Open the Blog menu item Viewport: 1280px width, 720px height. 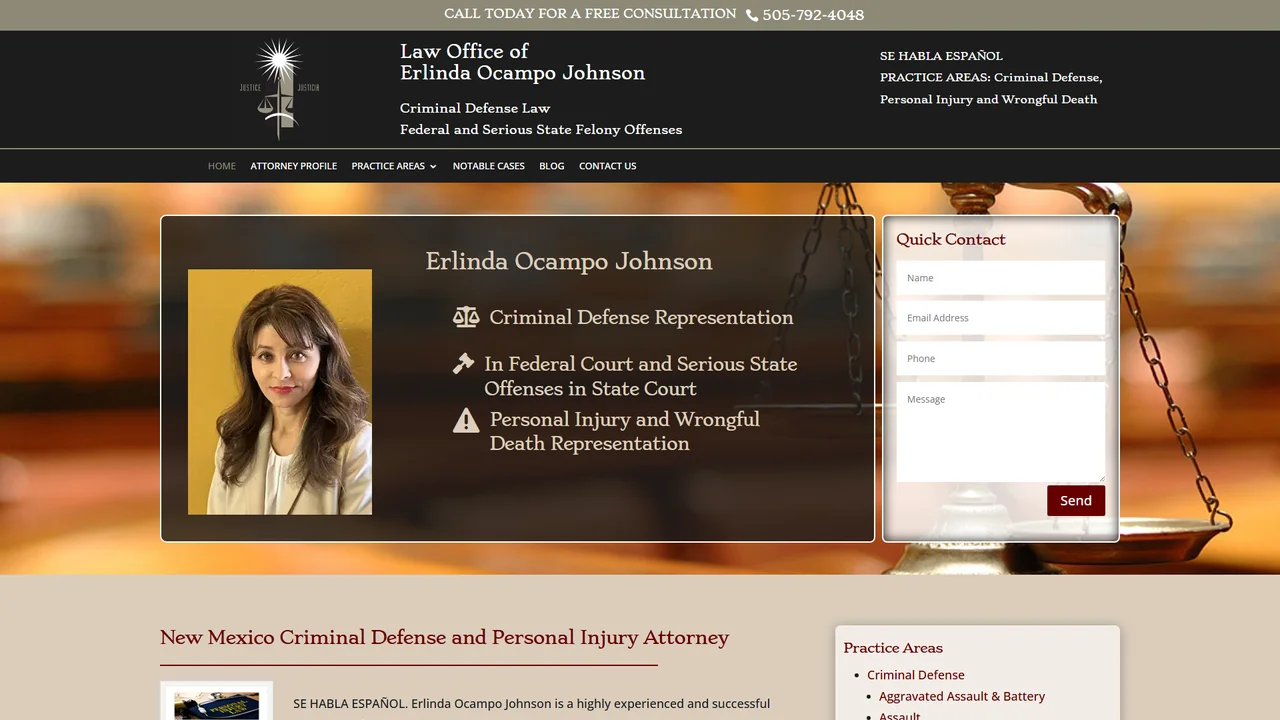[552, 166]
